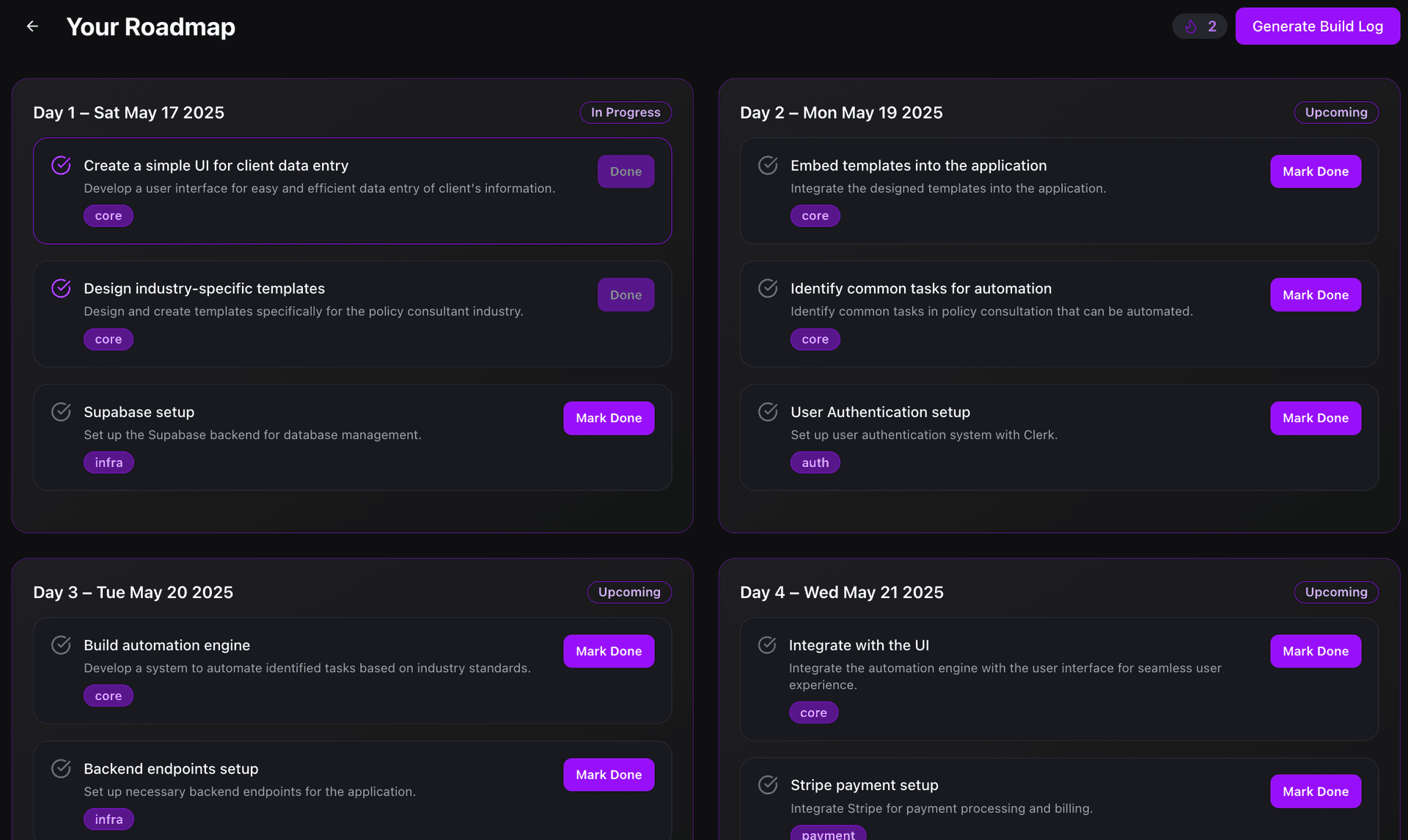
Task: Click the infra tag under Supabase setup
Action: (109, 463)
